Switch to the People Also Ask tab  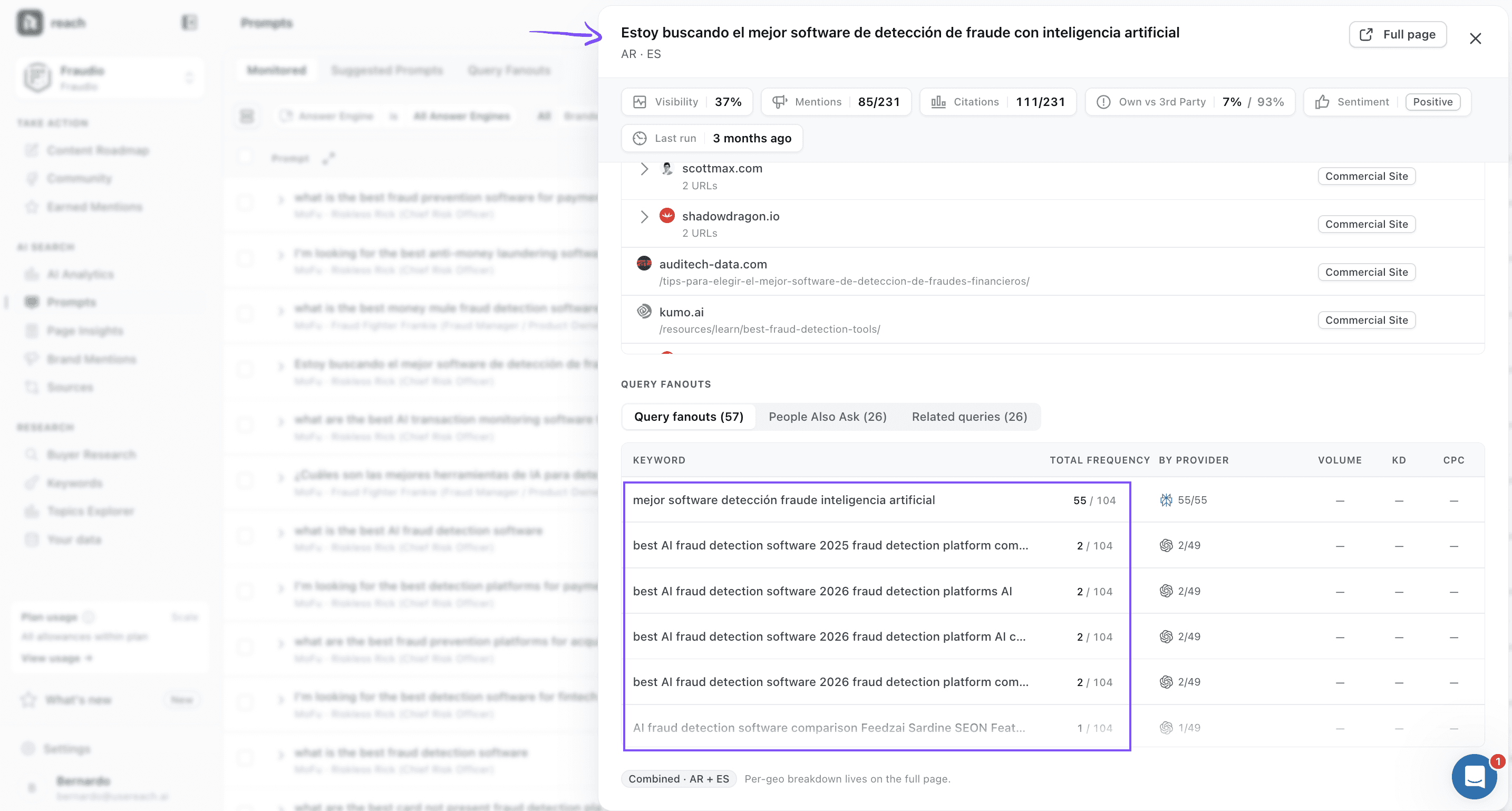tap(827, 417)
